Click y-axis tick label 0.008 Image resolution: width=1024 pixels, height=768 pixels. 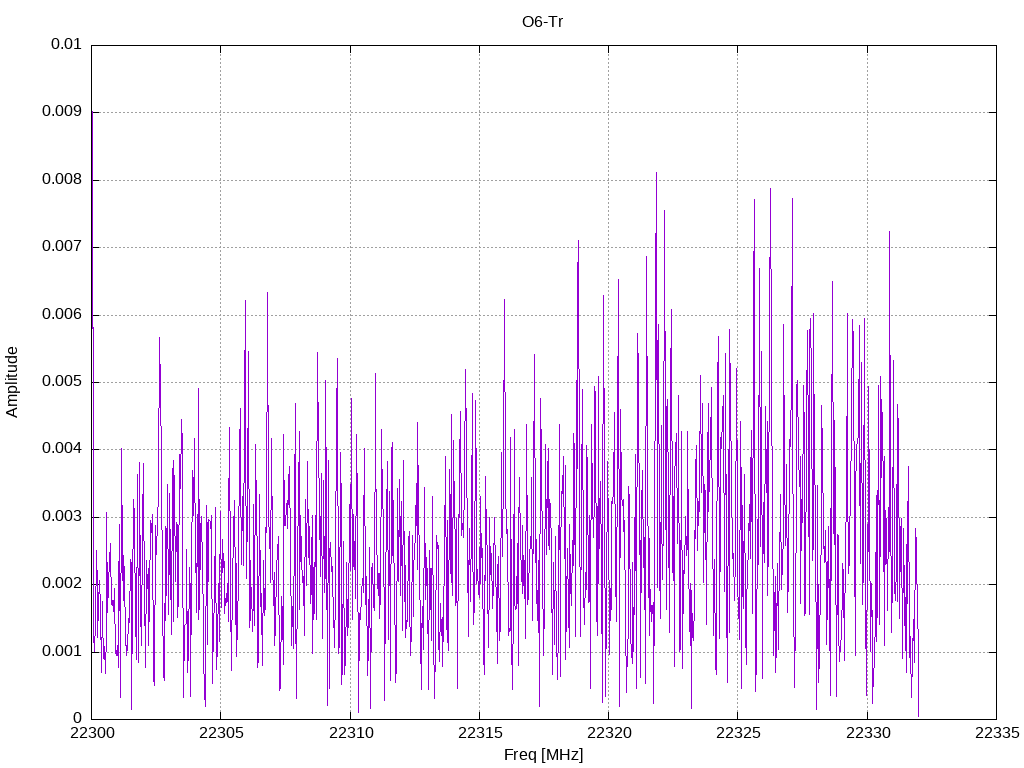(62, 180)
